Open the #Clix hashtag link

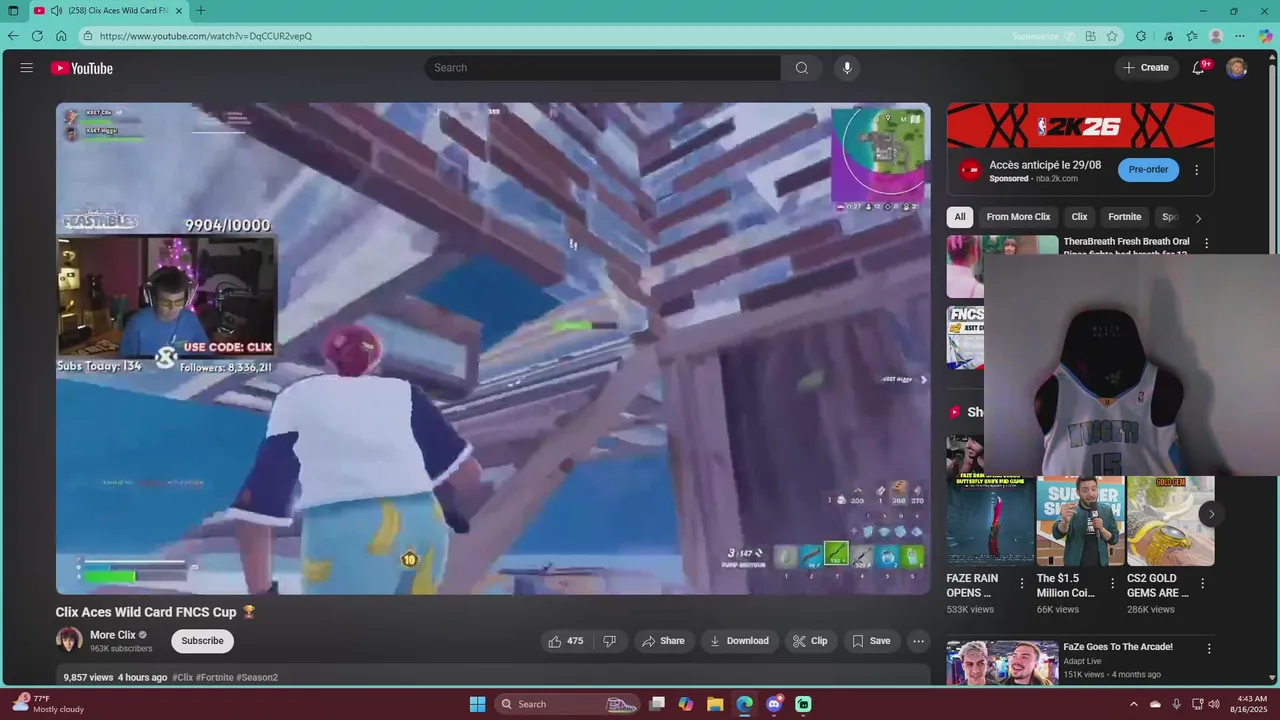click(x=183, y=677)
